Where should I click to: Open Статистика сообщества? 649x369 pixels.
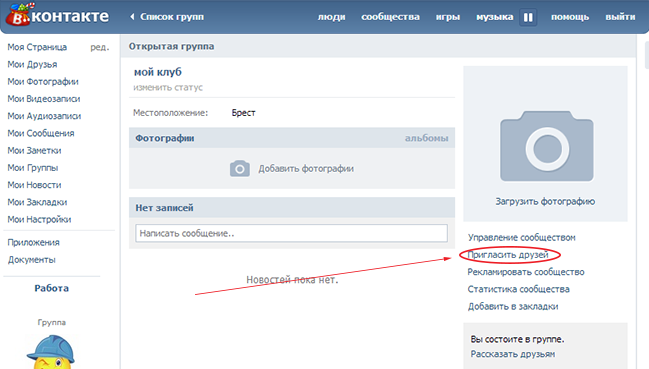518,289
